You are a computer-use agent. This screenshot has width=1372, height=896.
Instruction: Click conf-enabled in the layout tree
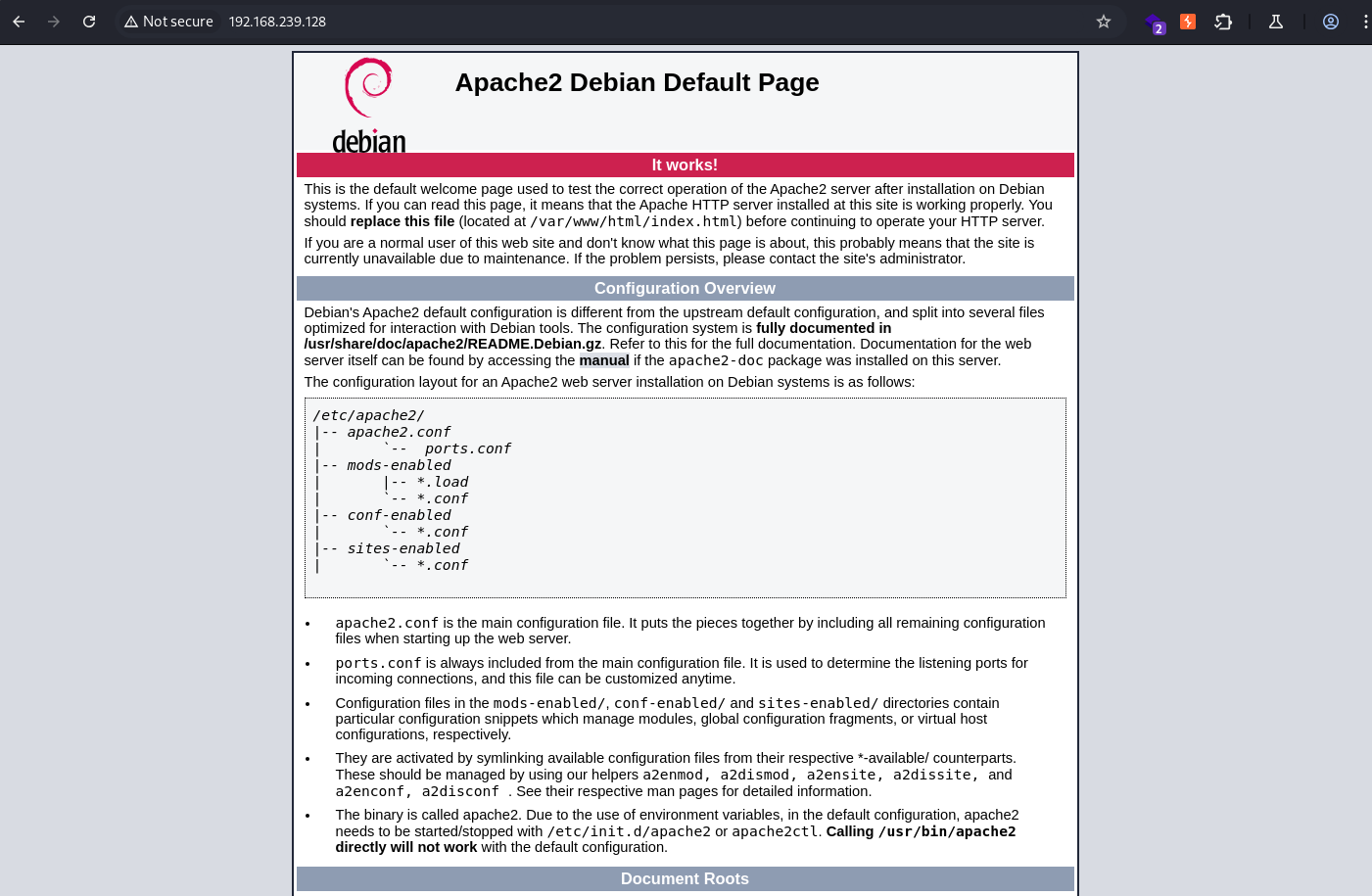(399, 515)
